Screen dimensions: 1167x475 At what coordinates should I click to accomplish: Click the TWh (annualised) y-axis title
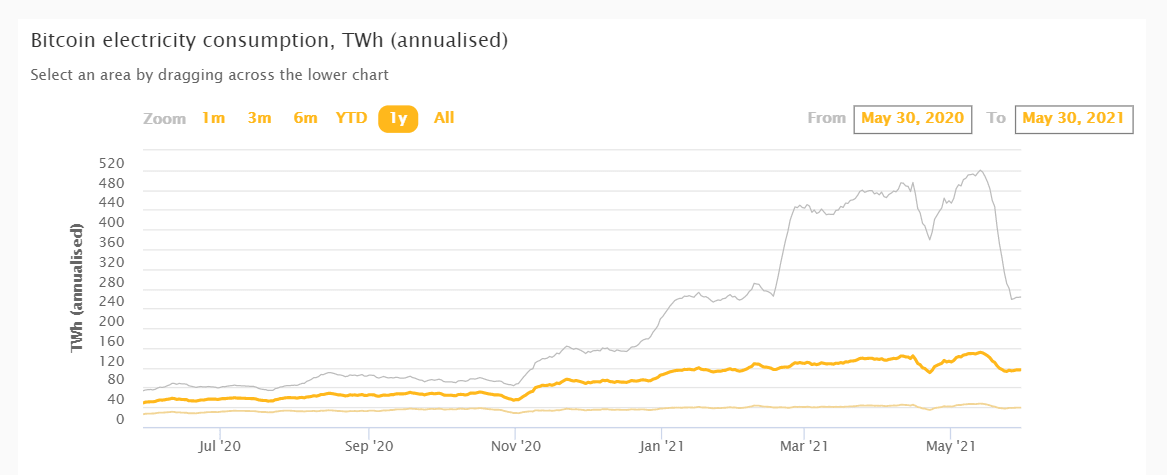[77, 287]
